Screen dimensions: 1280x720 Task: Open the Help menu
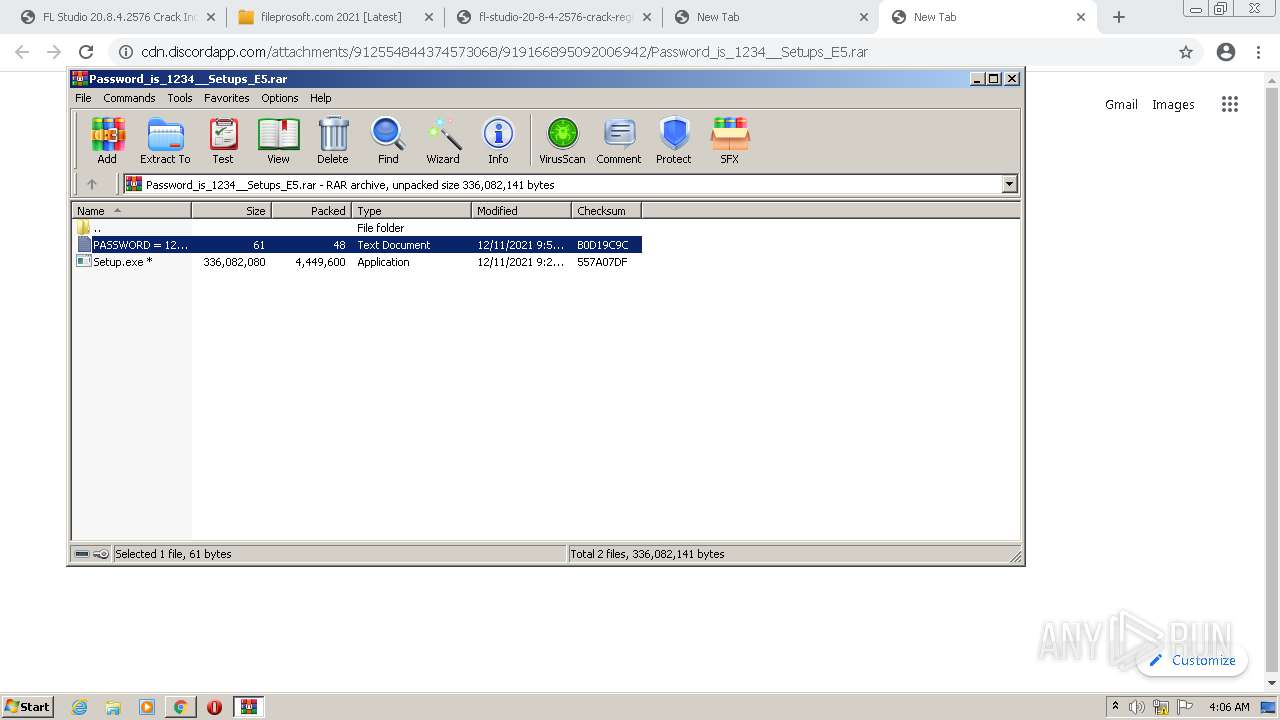pyautogui.click(x=320, y=98)
